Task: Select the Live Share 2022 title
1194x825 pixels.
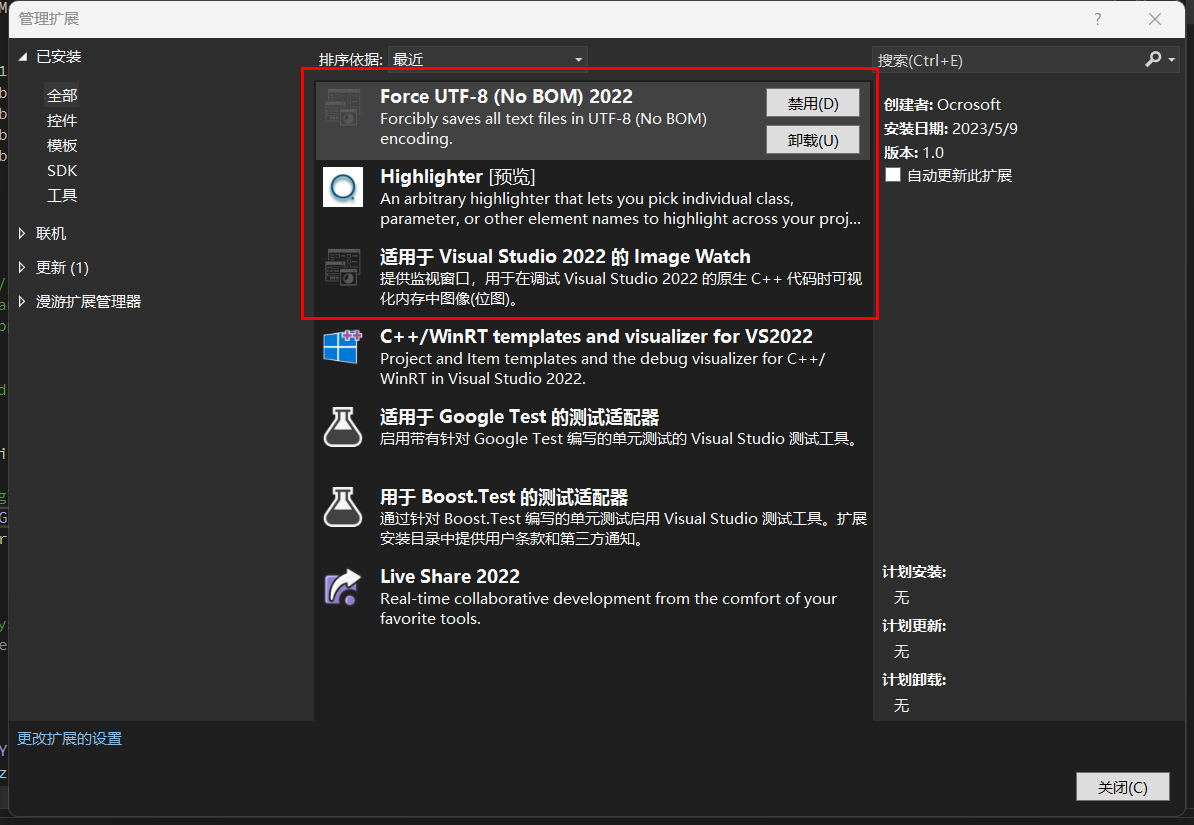Action: point(450,577)
